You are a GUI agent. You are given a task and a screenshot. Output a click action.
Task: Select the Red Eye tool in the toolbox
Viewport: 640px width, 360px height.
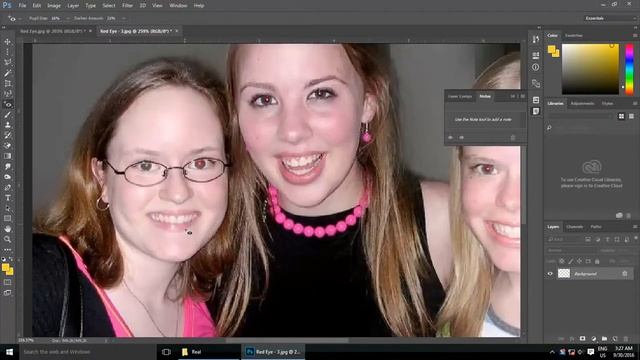(x=7, y=104)
